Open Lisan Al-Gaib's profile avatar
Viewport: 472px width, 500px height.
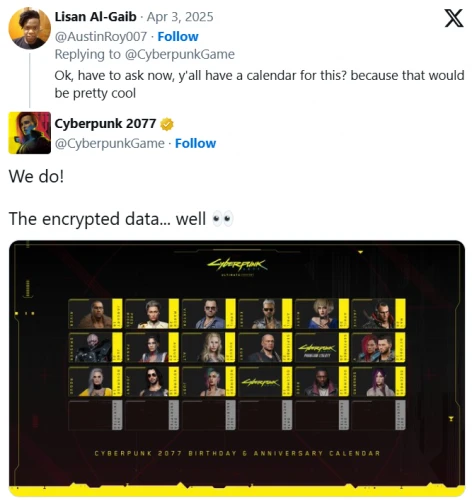coord(30,28)
